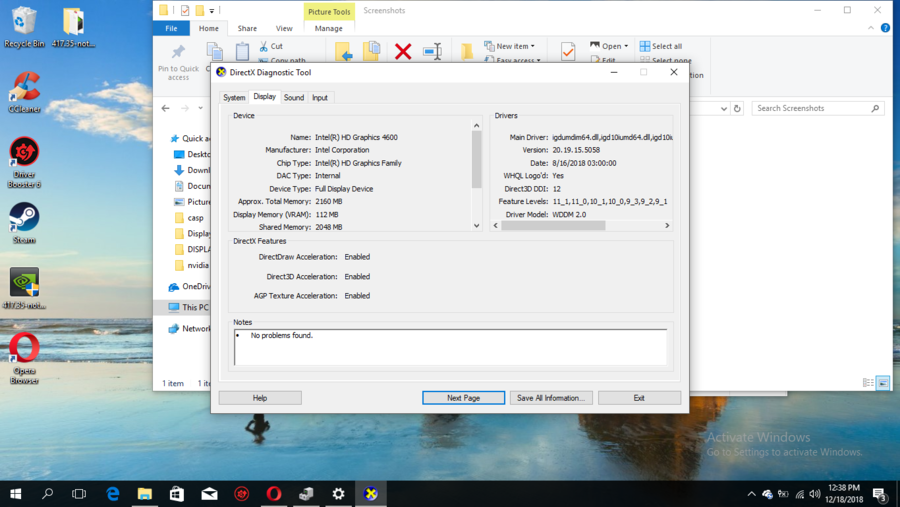900x507 pixels.
Task: Open Settings gear from the taskbar
Action: [x=339, y=494]
